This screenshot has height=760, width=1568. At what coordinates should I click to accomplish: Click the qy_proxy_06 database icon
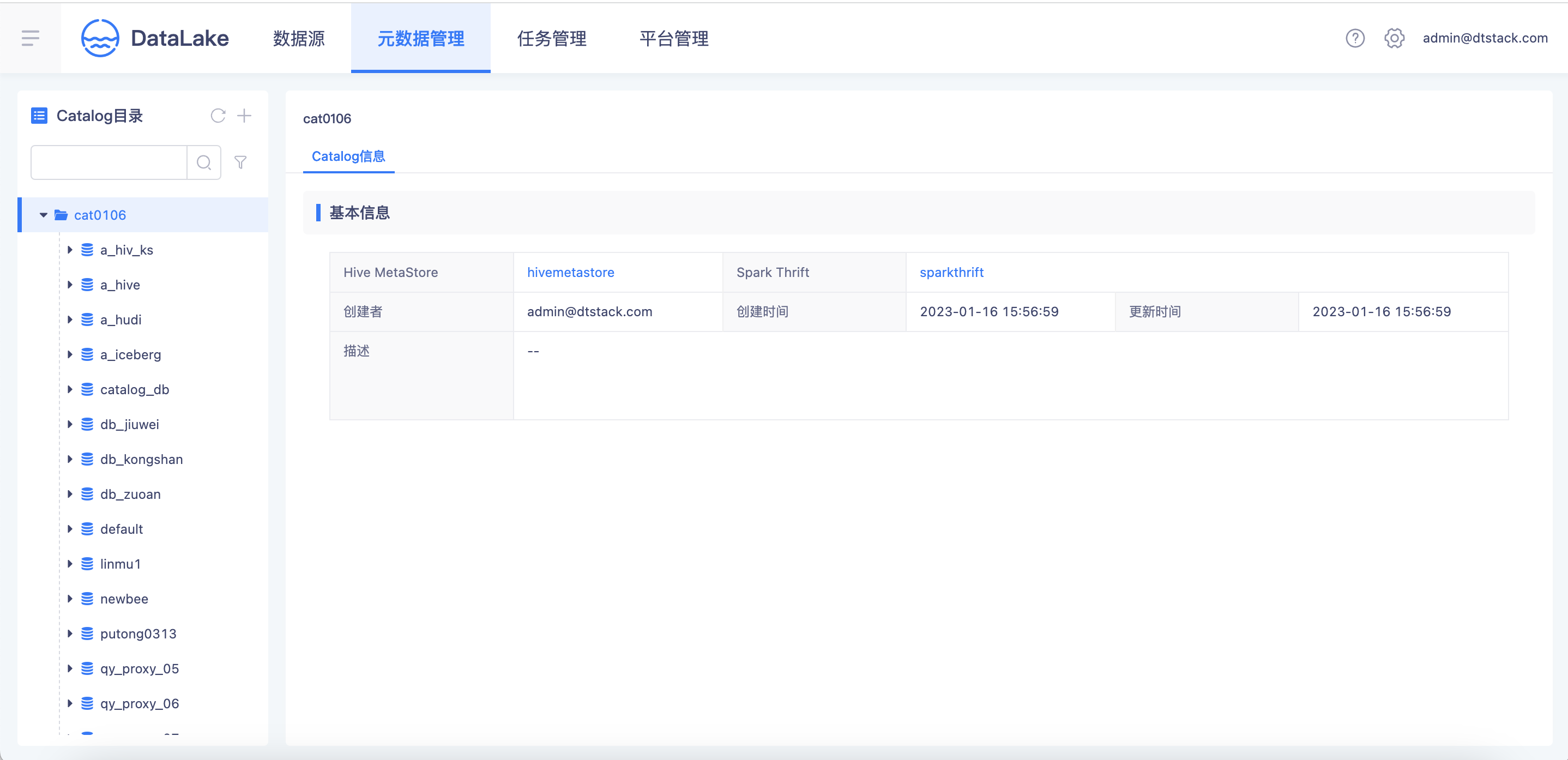click(87, 703)
